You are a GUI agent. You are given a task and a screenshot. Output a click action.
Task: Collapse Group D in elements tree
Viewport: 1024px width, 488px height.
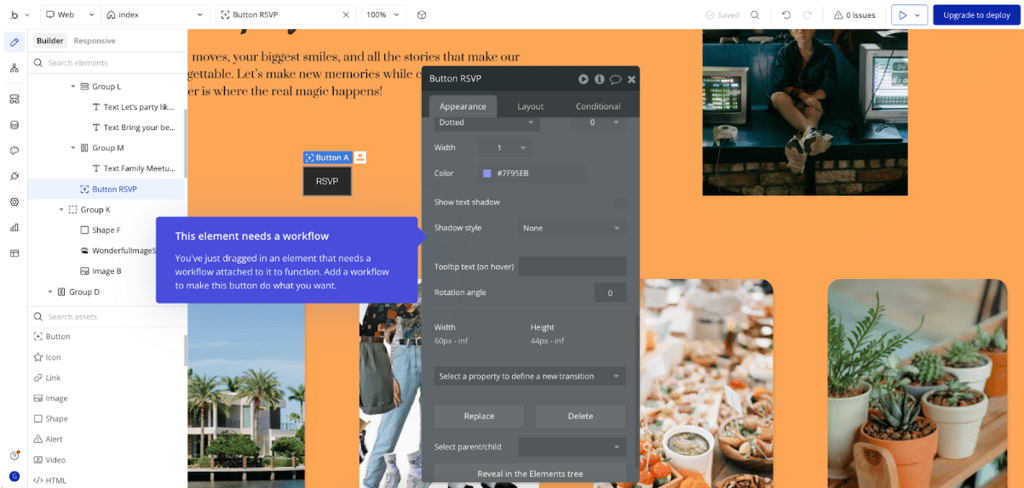coord(50,292)
